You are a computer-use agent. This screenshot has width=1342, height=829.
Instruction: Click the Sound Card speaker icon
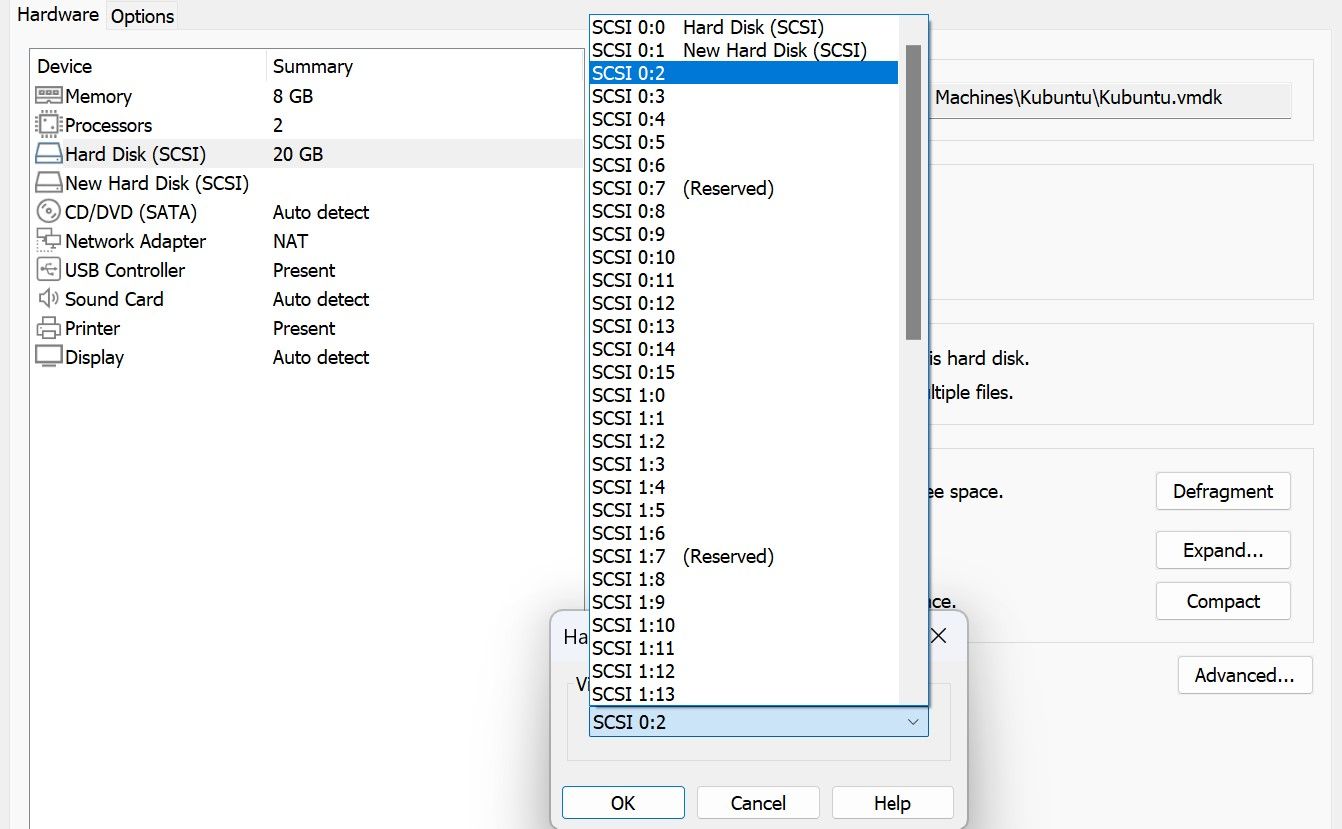pyautogui.click(x=48, y=299)
